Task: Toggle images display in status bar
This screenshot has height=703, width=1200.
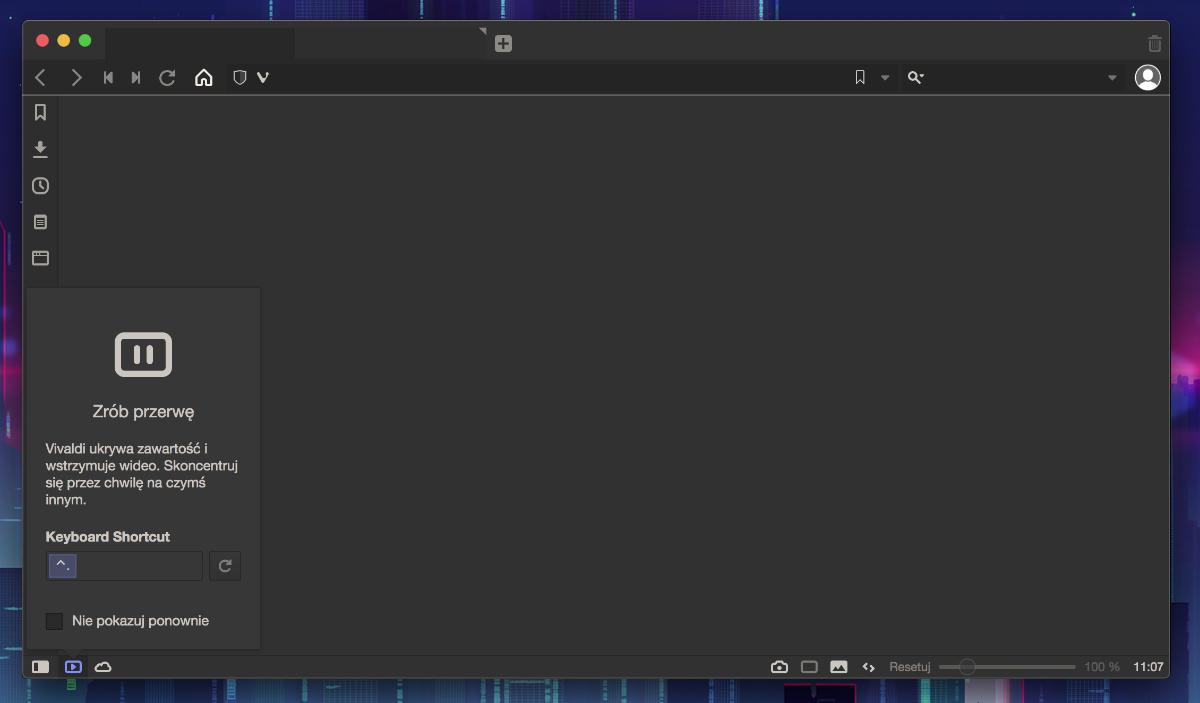Action: (x=839, y=667)
